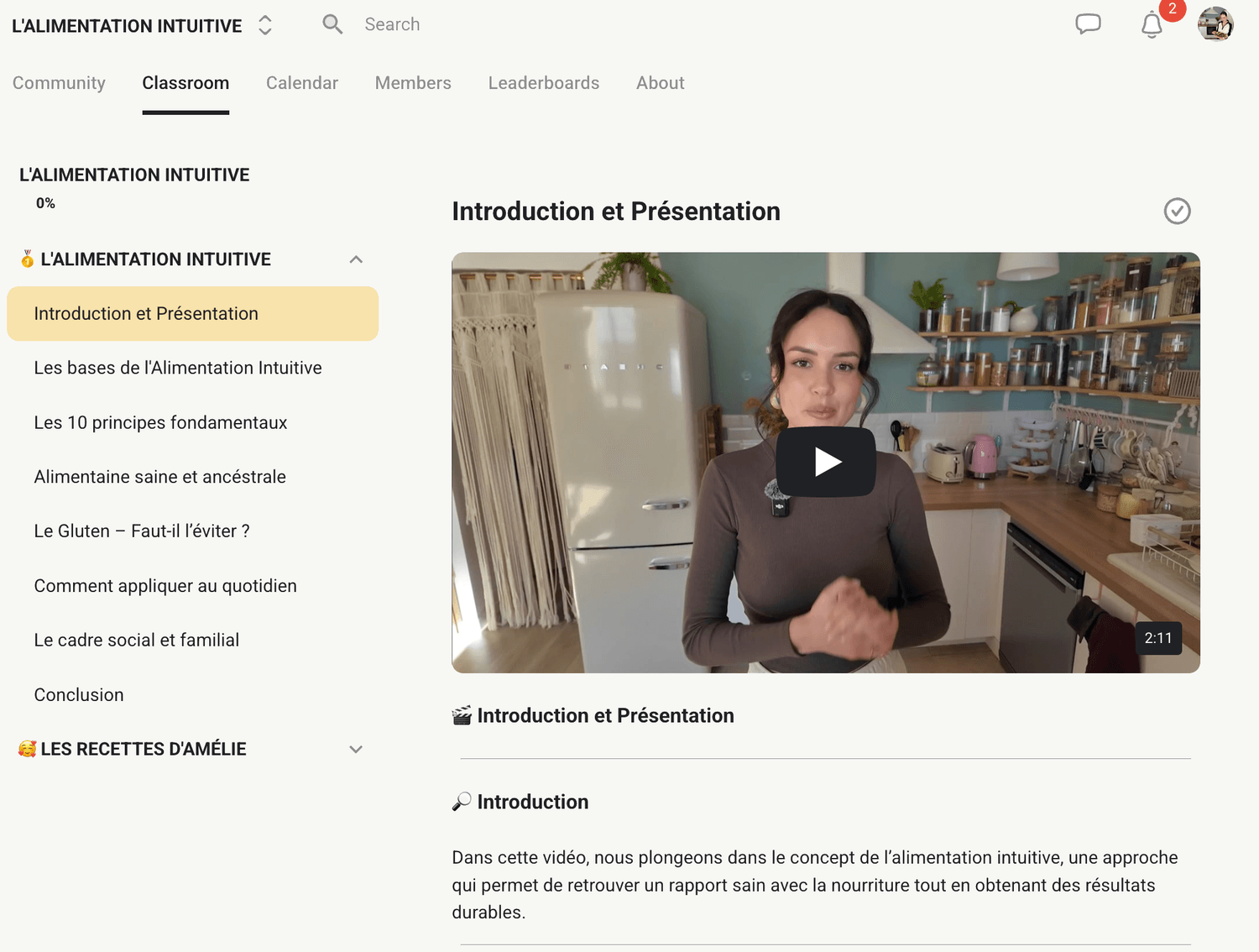Open the community switcher arrows
1259x952 pixels.
click(265, 25)
